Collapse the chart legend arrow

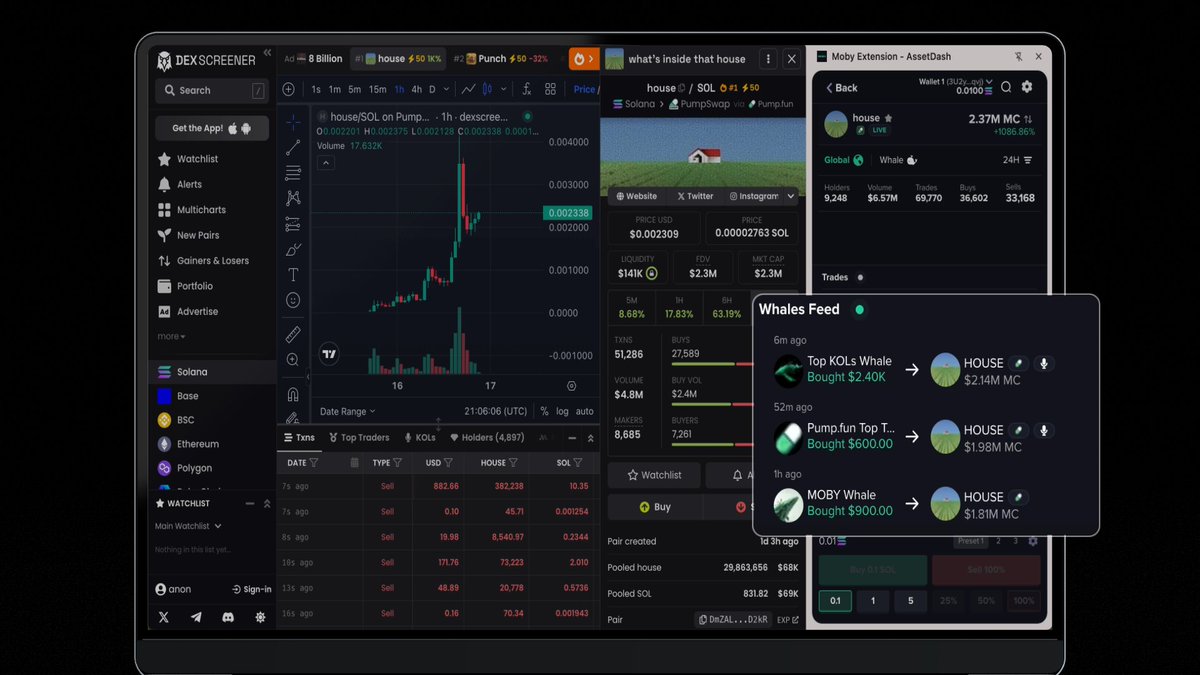(x=325, y=163)
